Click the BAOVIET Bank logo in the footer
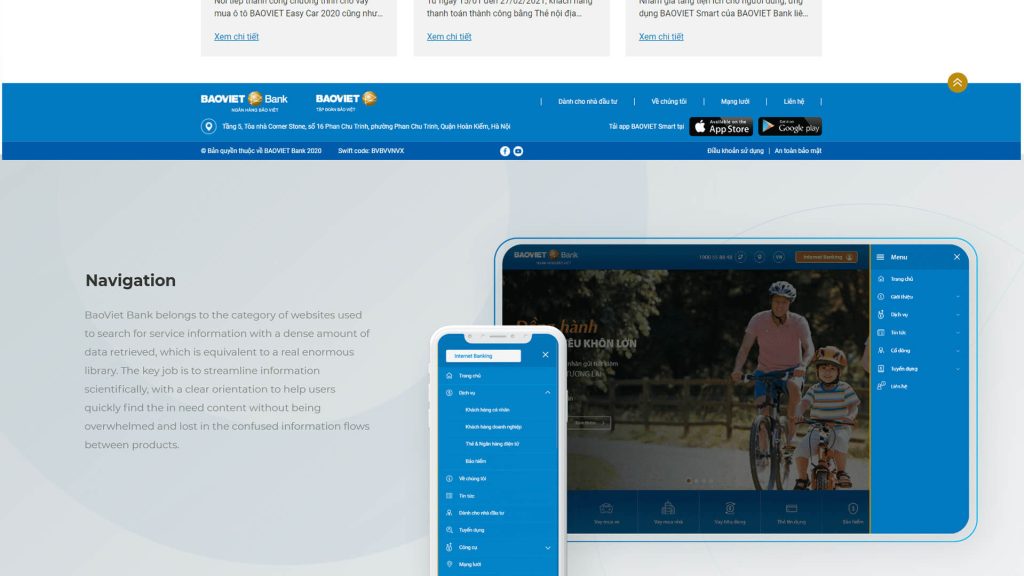 tap(244, 101)
